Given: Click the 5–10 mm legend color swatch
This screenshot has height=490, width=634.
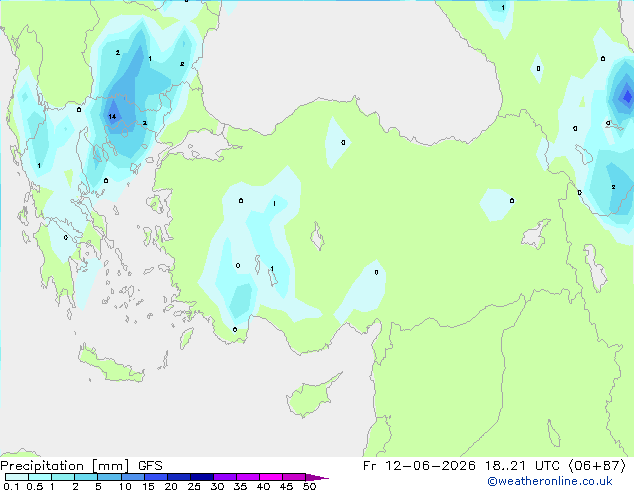Looking at the screenshot, I should (x=110, y=477).
